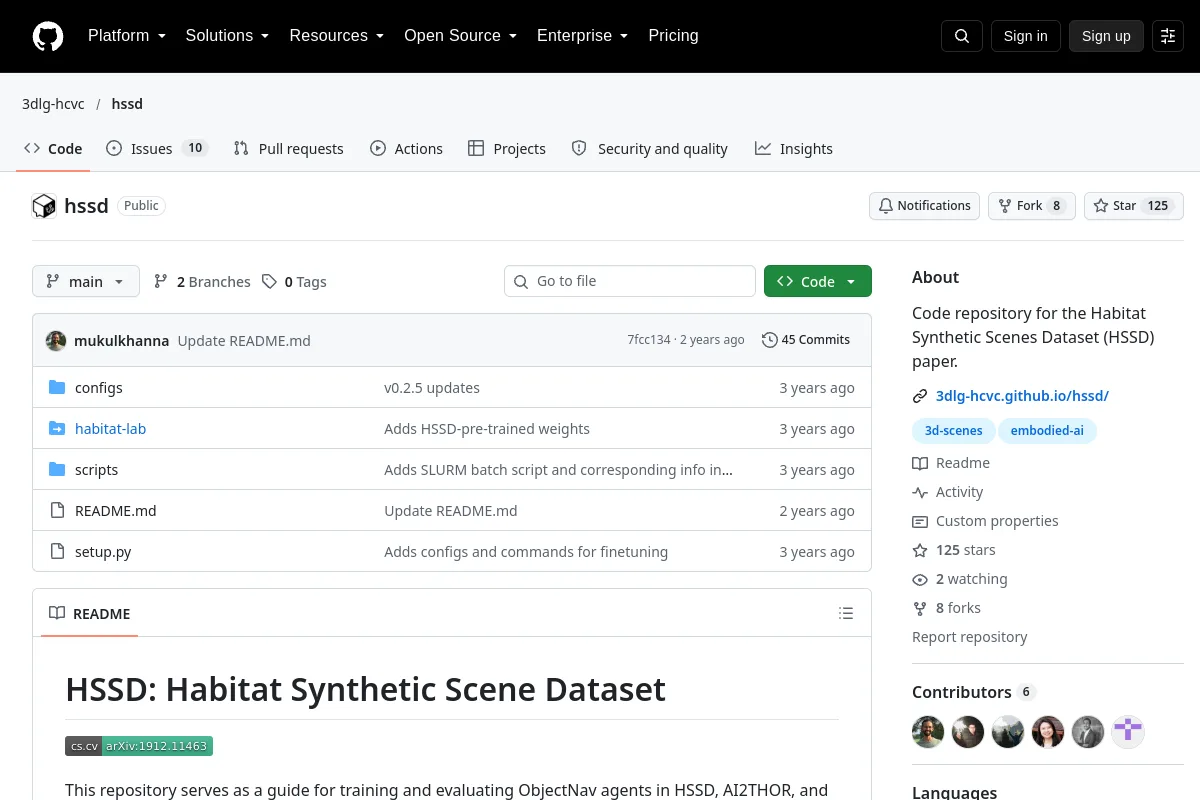Click the bell icon in Notifications button

(886, 206)
